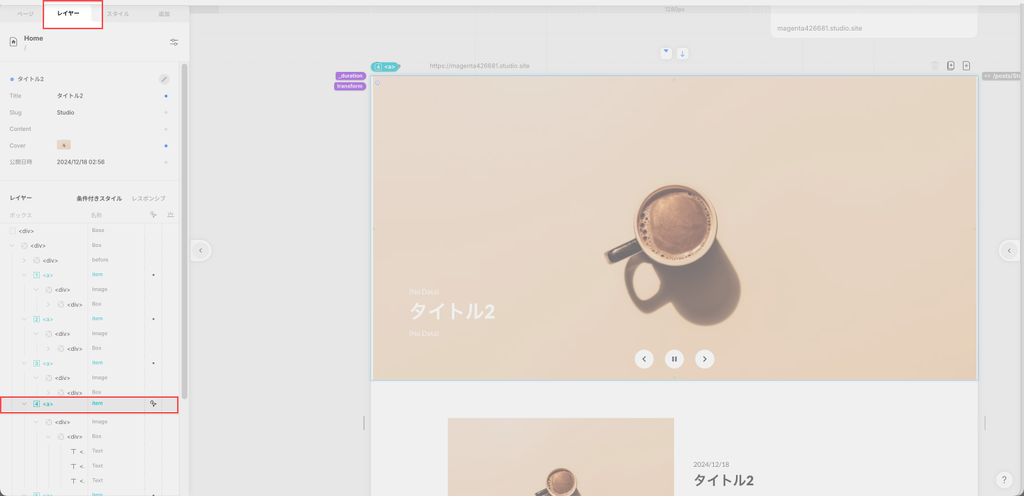Collapse the item 1 <a> layer

point(24,275)
